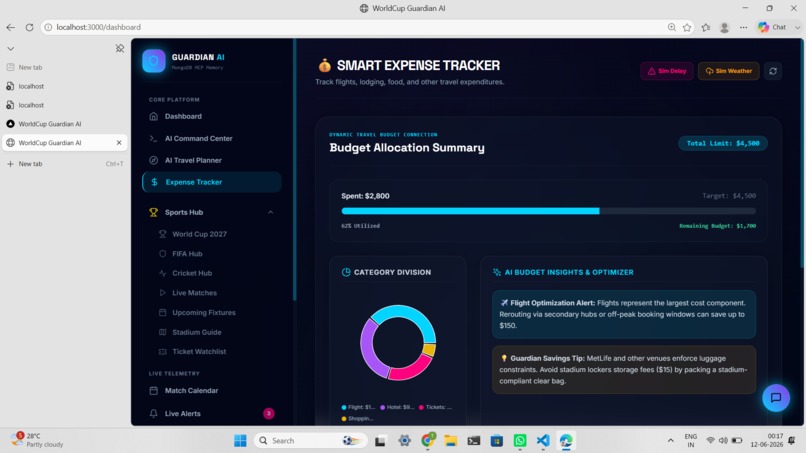This screenshot has height=453, width=806.
Task: Open Stadium Guide entry
Action: [196, 332]
